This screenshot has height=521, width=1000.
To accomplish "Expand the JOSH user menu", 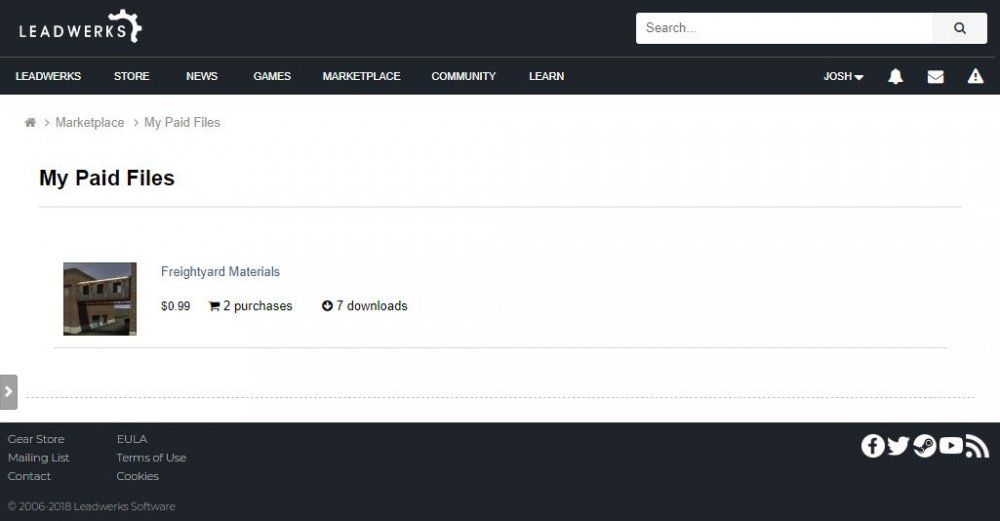I will (843, 77).
